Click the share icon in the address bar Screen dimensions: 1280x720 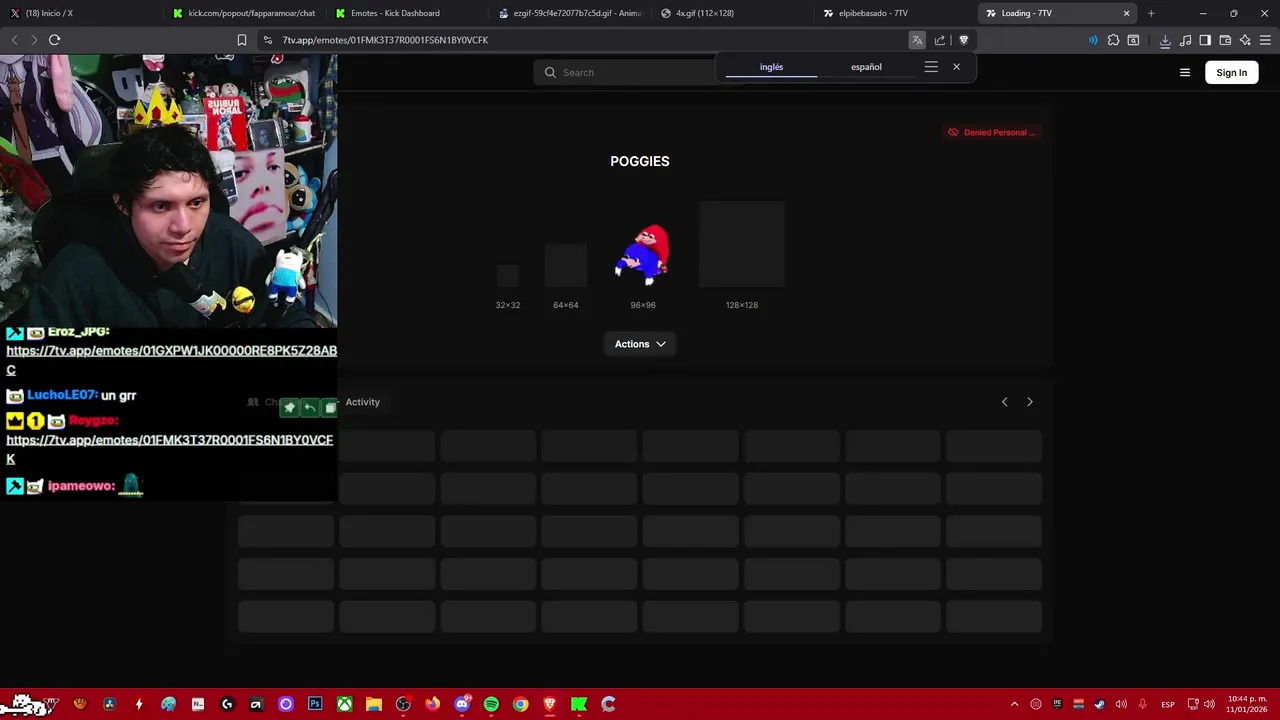pos(940,40)
